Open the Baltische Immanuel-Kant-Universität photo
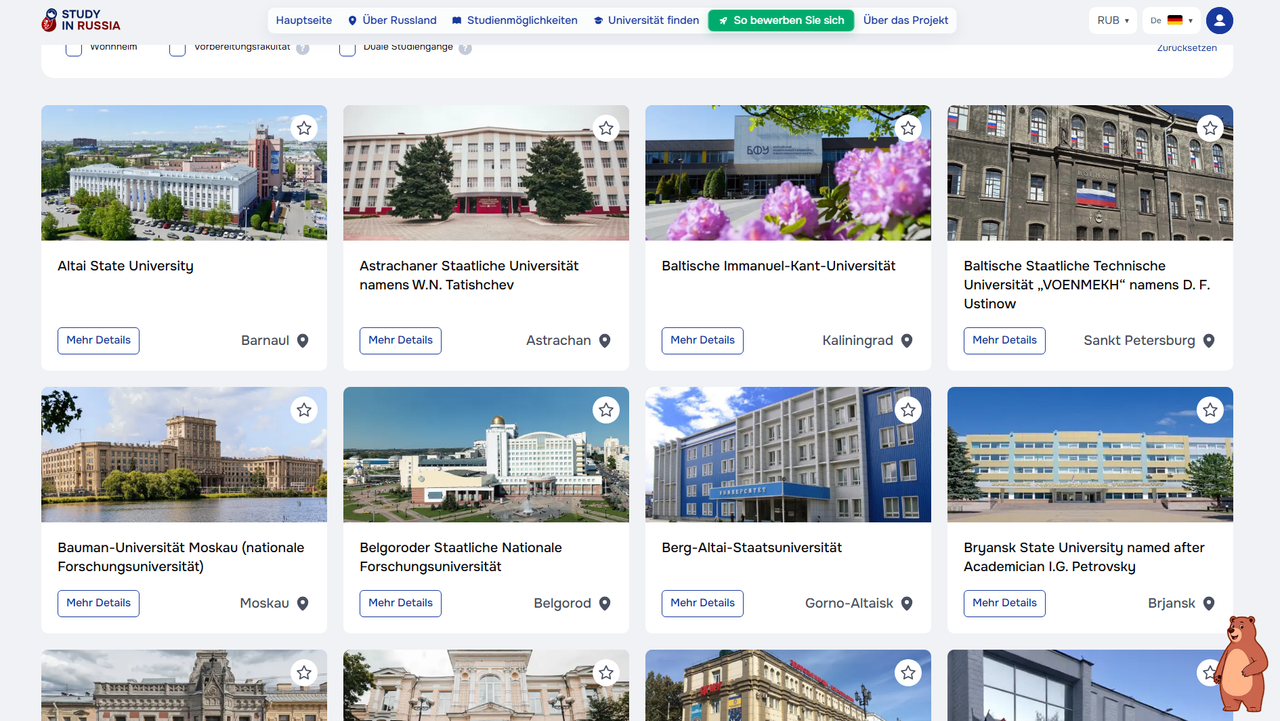 [788, 173]
